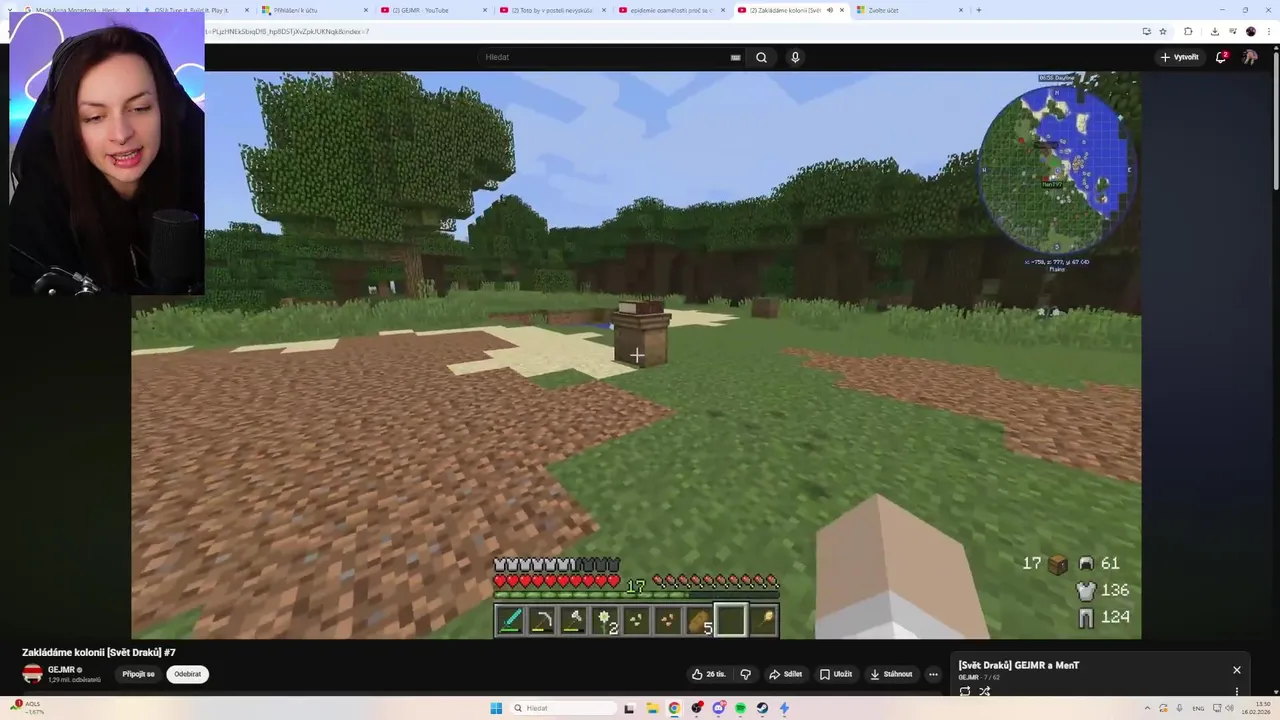The height and width of the screenshot is (720, 1280).
Task: Open Chrome from the taskbar
Action: pos(674,708)
